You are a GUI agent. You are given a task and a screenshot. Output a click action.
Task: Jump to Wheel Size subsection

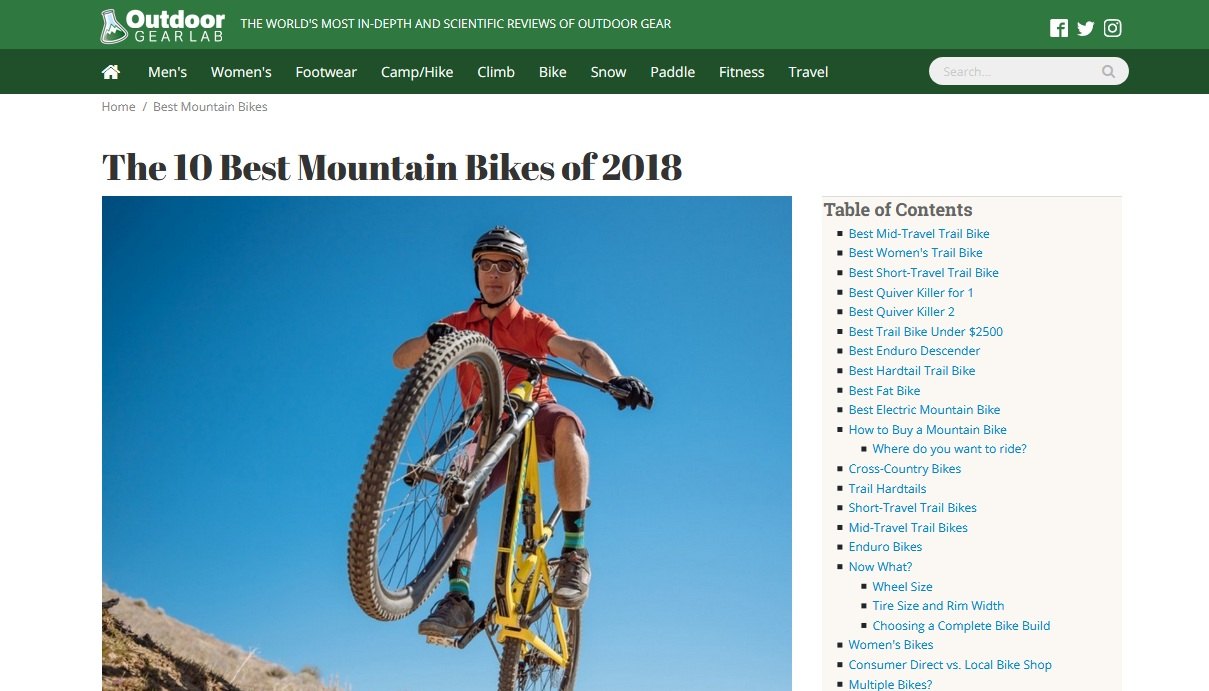902,587
